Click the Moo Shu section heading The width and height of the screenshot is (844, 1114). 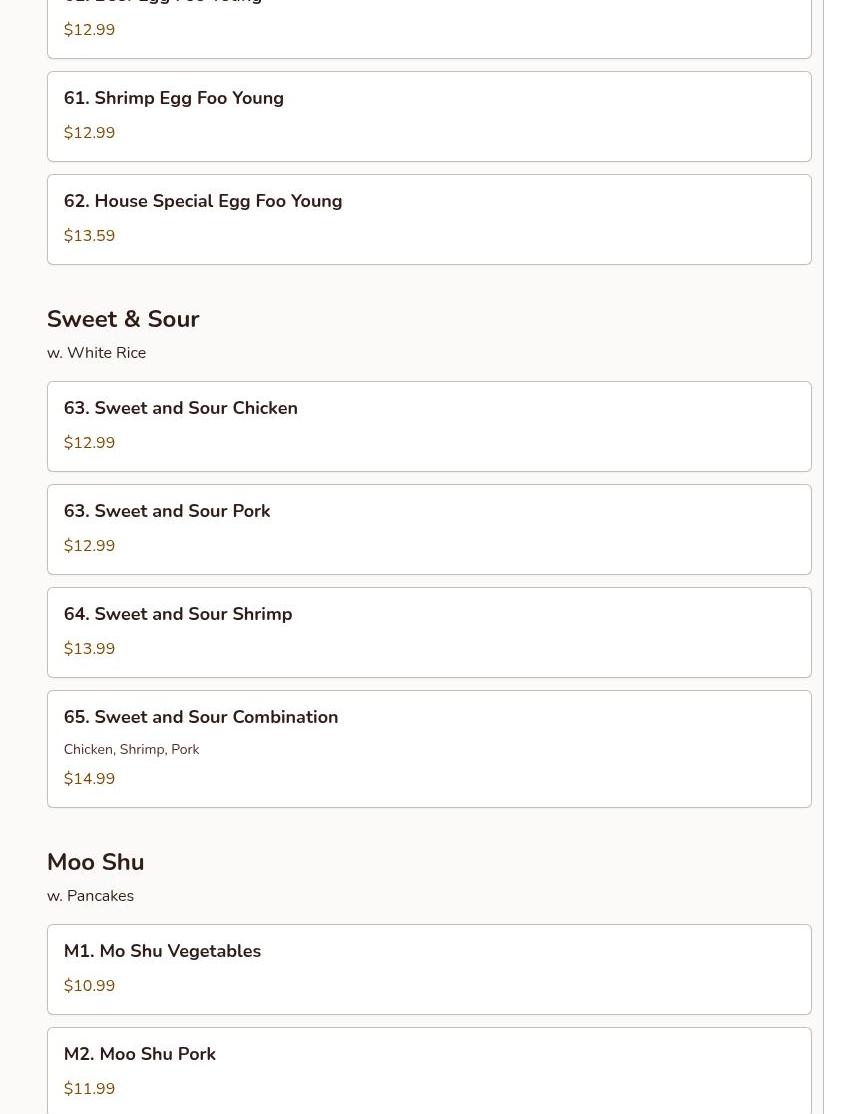tap(95, 862)
